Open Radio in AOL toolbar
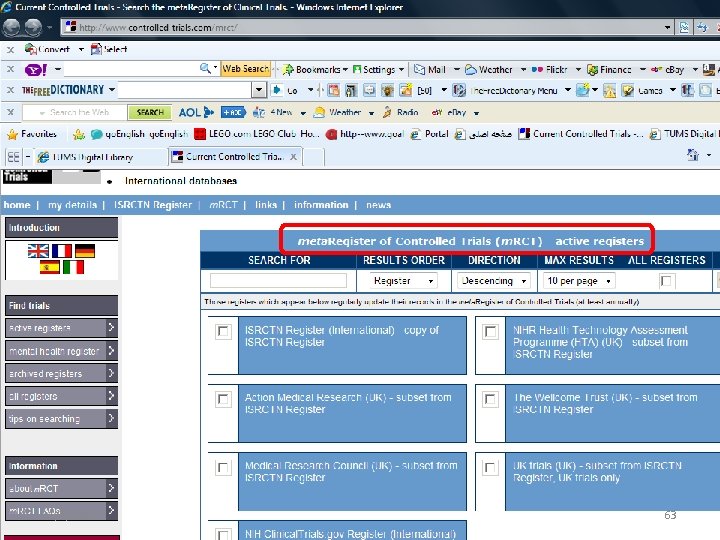 (400, 112)
